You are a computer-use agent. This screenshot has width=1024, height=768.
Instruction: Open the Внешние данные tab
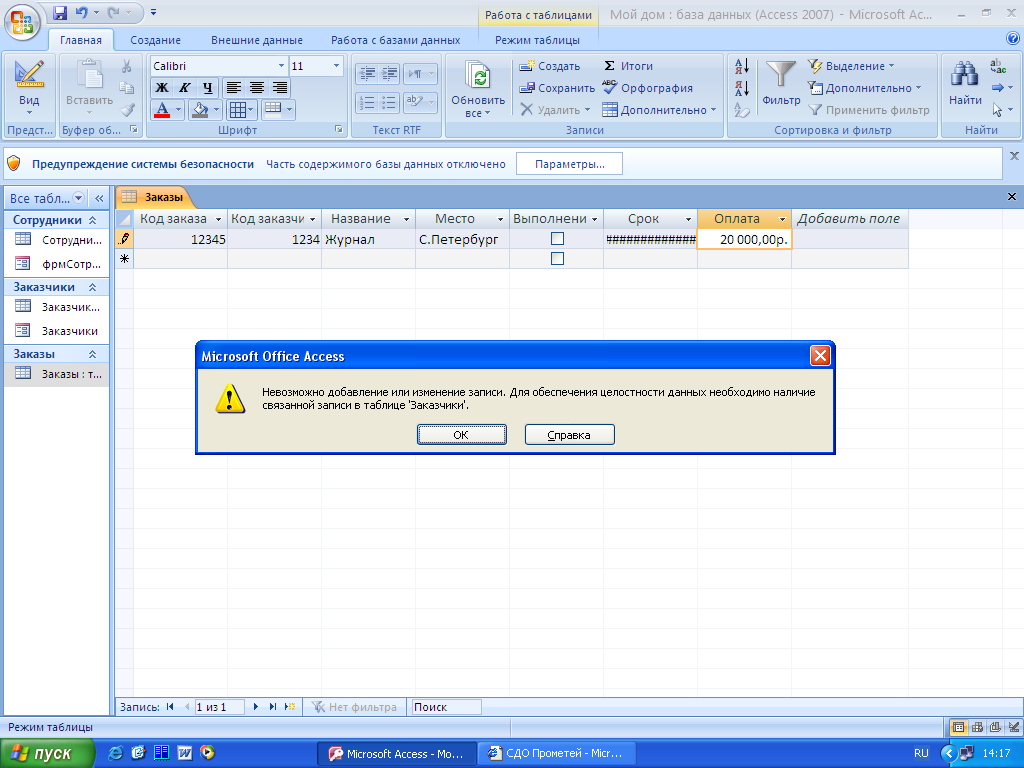[257, 40]
